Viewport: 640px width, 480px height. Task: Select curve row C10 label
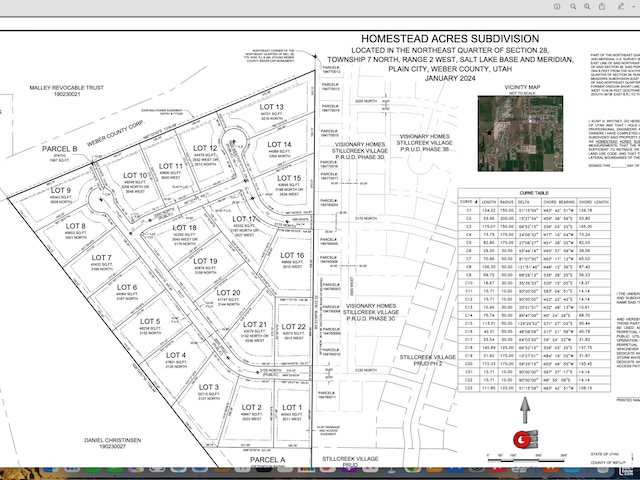pos(469,283)
